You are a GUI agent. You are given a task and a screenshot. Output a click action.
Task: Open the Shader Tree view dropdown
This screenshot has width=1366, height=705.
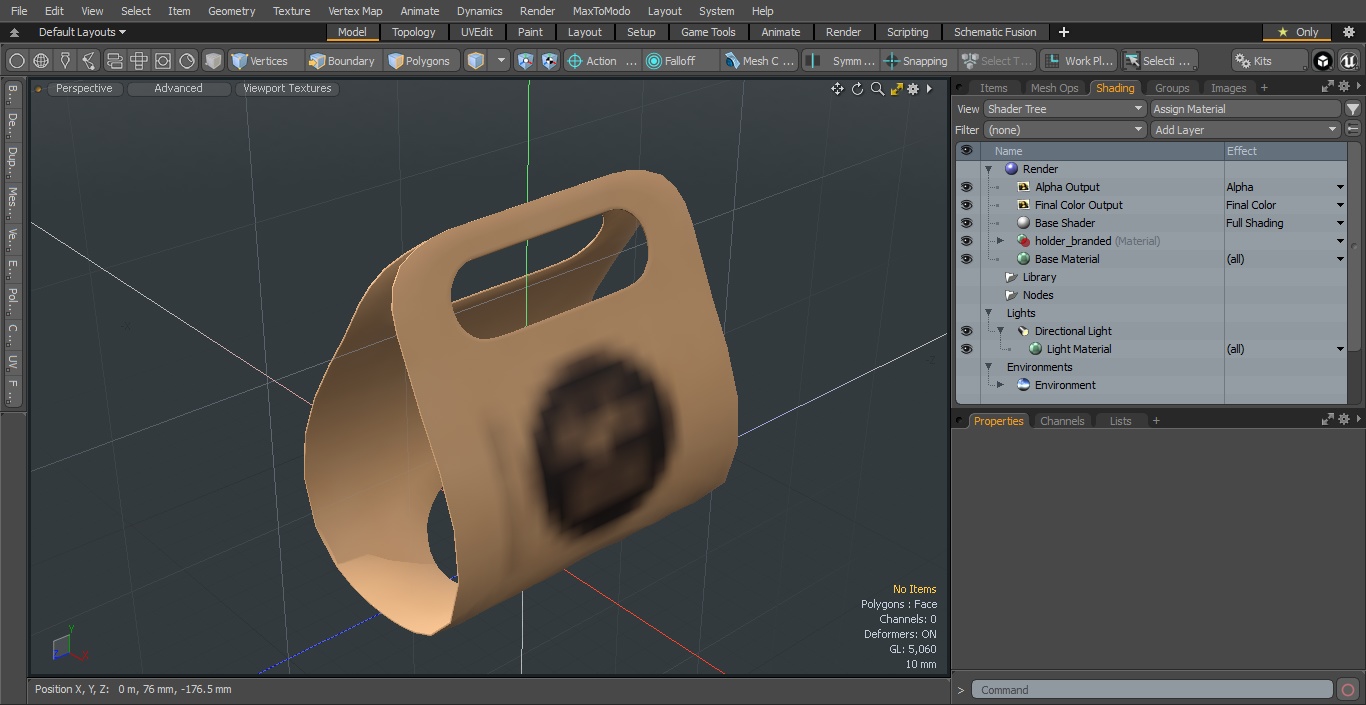pos(1065,109)
